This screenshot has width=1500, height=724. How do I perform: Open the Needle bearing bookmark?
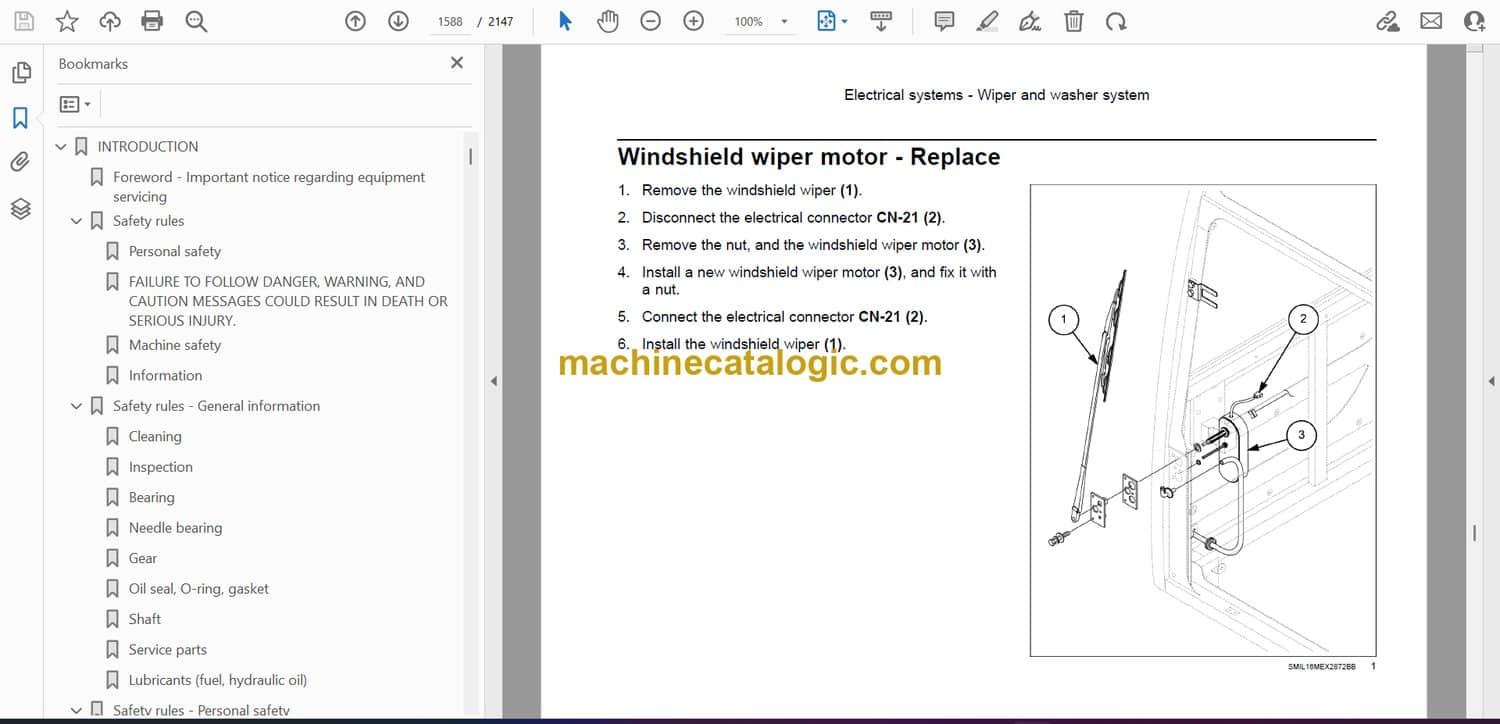(175, 528)
